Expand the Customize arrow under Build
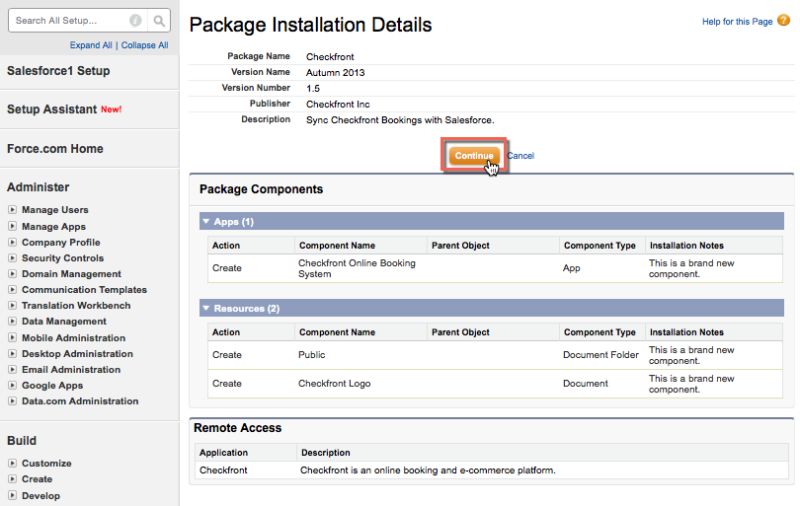 pyautogui.click(x=12, y=463)
